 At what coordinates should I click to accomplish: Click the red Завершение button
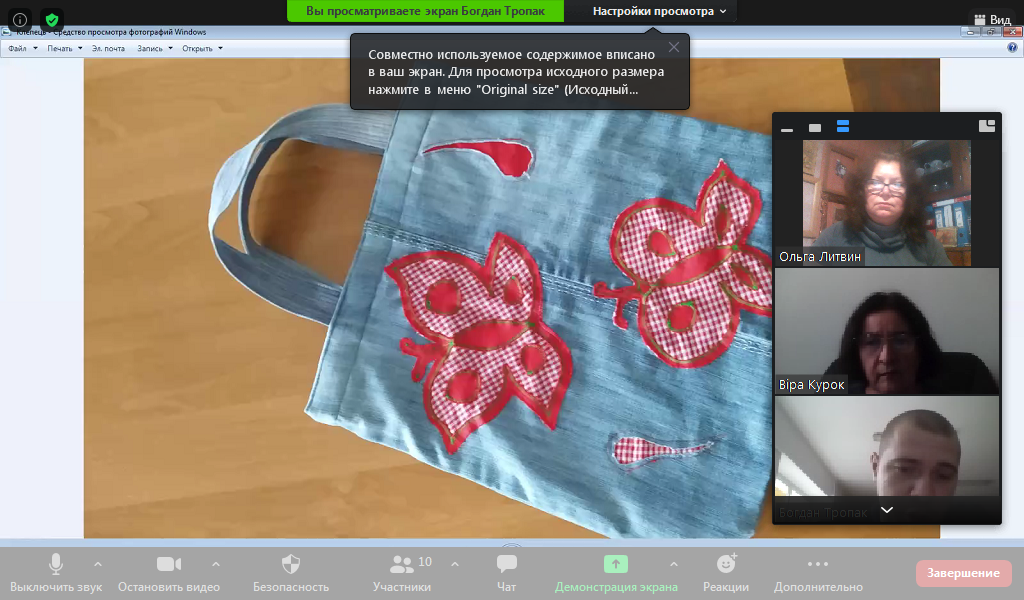[x=963, y=573]
